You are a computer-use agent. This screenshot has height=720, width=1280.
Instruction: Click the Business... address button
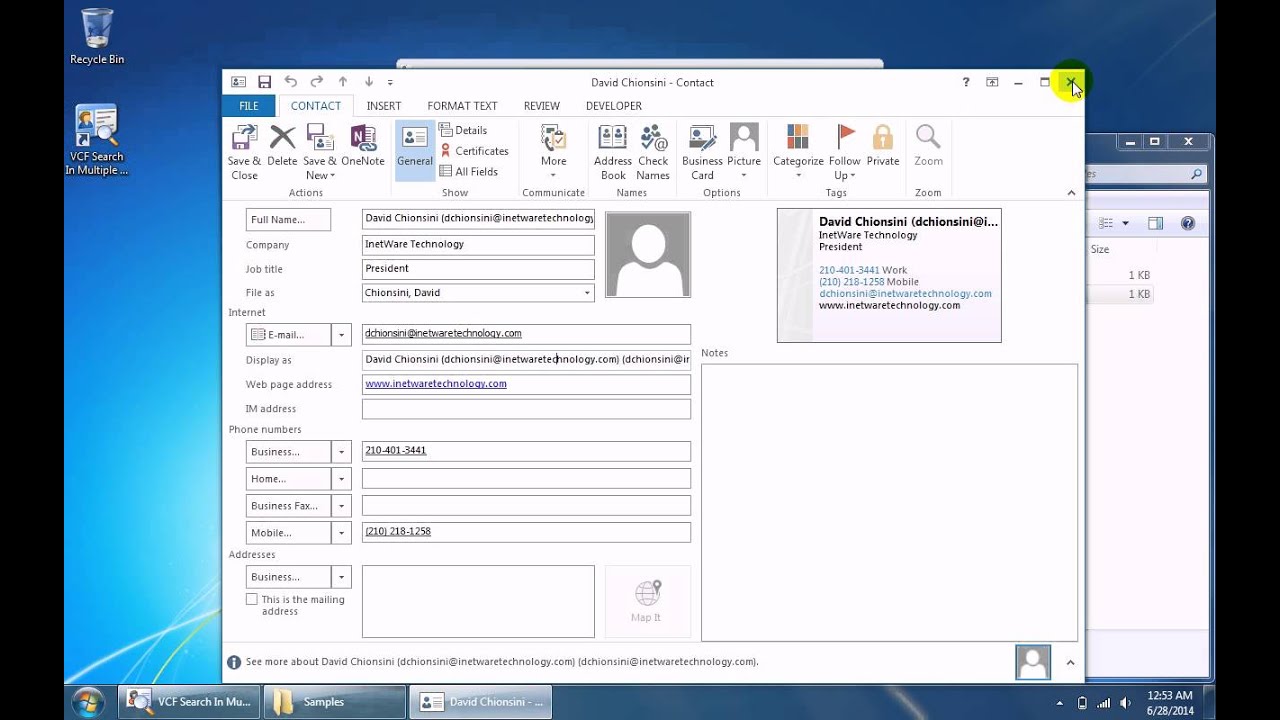288,577
